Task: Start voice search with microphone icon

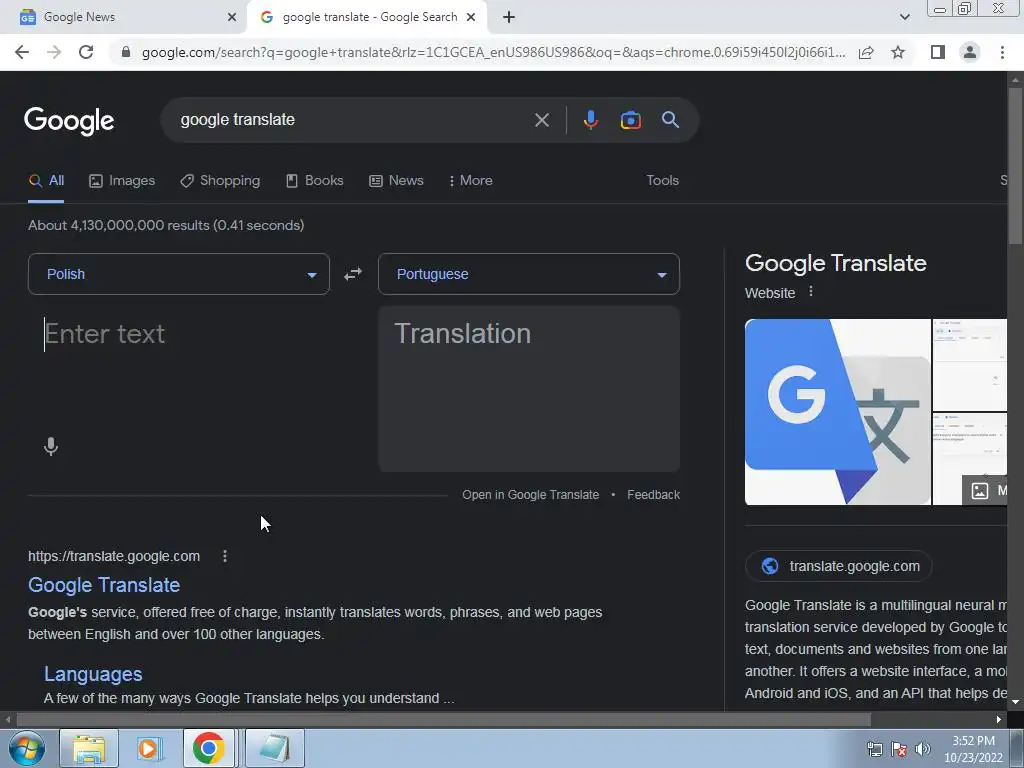Action: [590, 120]
